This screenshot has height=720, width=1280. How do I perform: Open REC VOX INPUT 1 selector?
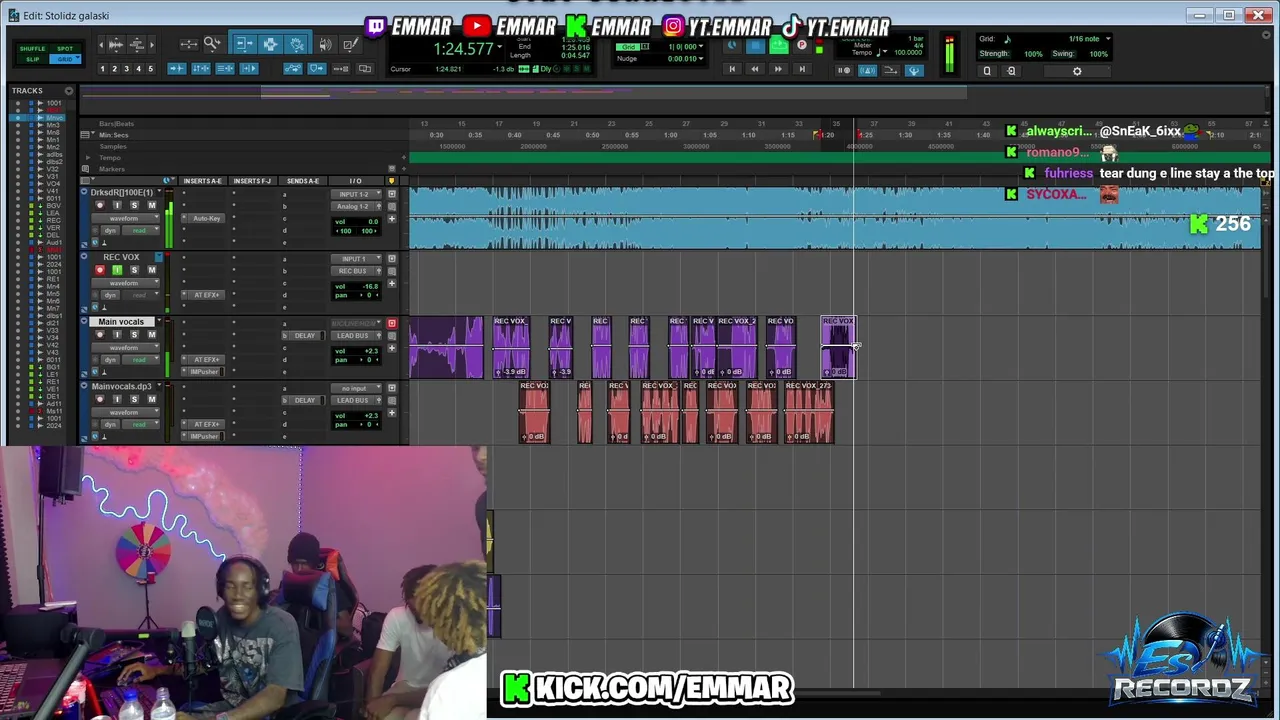[x=356, y=259]
